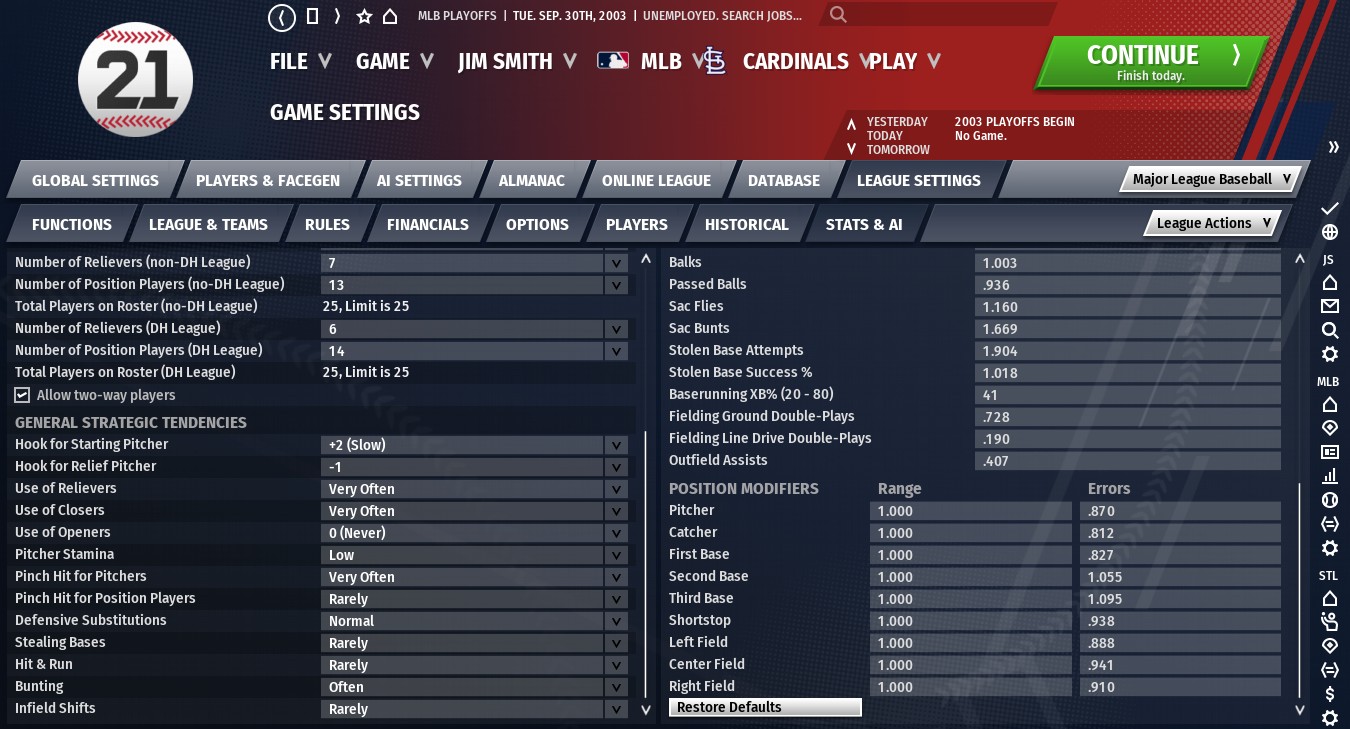Click the Shortstop Range modifier field
The image size is (1350, 729).
[x=971, y=621]
